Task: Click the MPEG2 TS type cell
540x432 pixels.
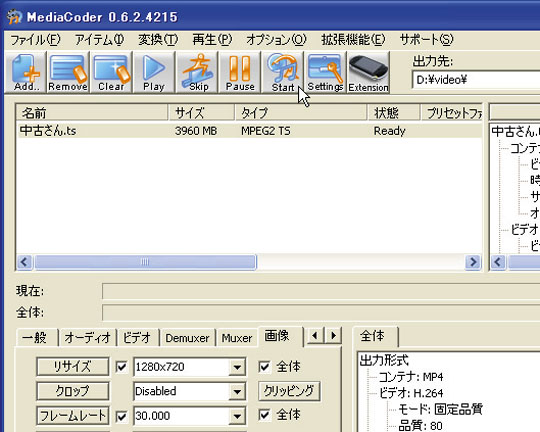Action: click(266, 131)
